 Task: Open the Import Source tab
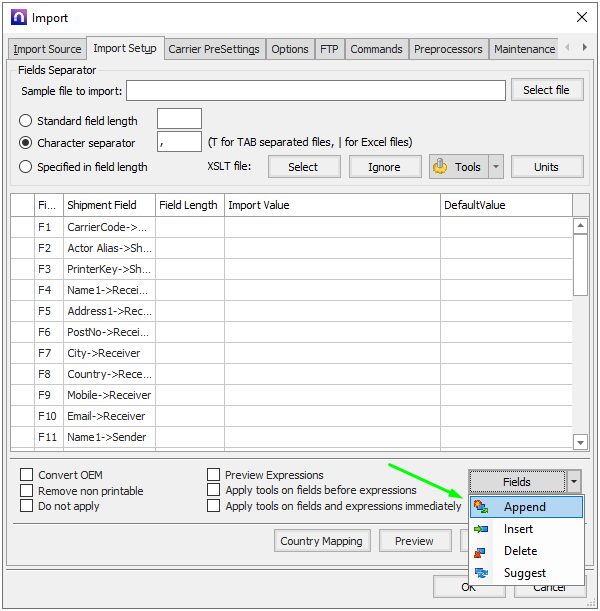click(x=47, y=49)
